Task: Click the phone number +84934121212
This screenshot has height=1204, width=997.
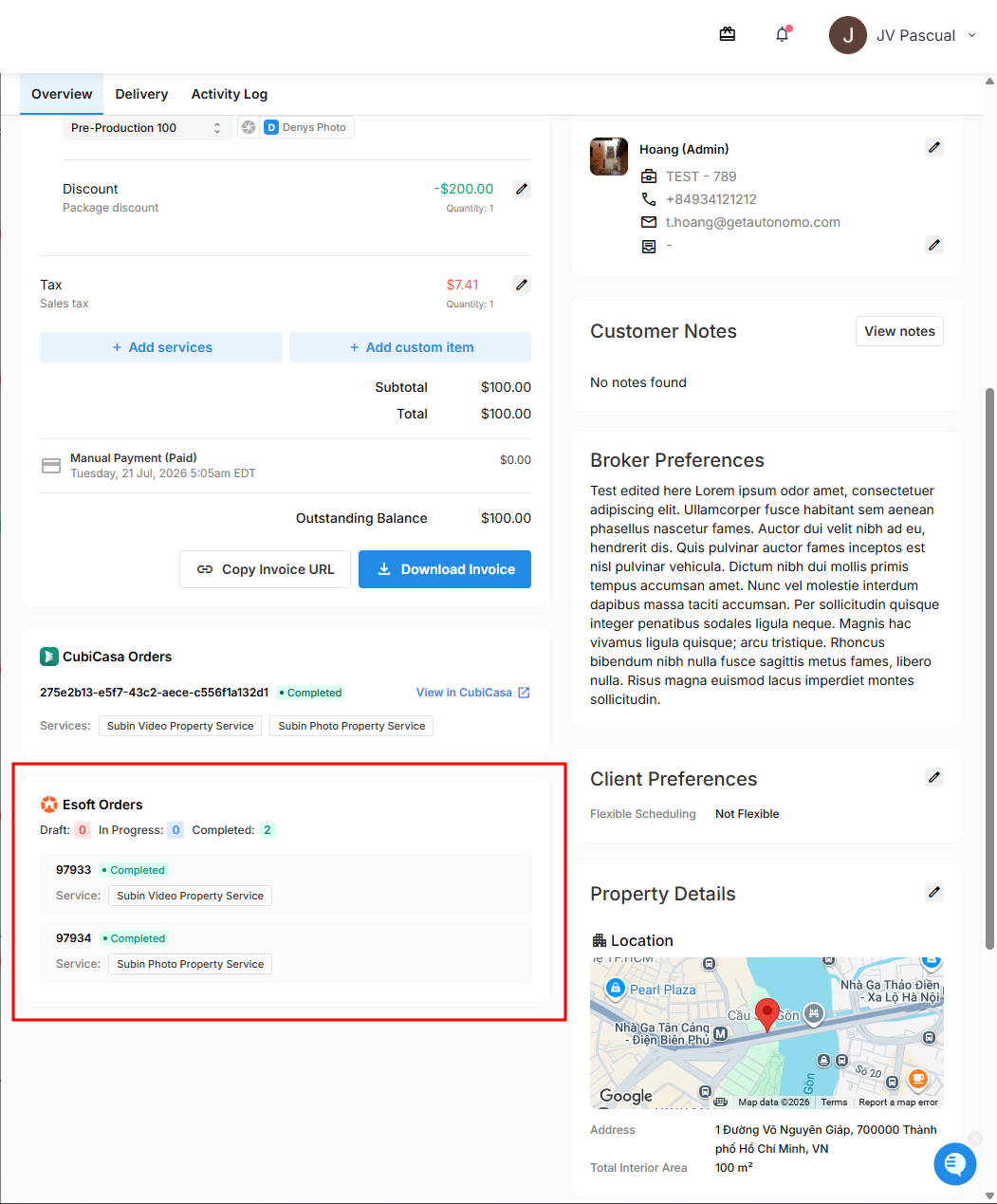Action: [711, 199]
